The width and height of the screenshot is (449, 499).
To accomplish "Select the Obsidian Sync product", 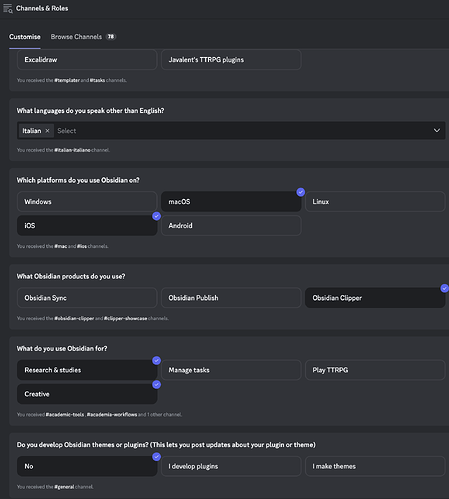I will click(x=87, y=298).
